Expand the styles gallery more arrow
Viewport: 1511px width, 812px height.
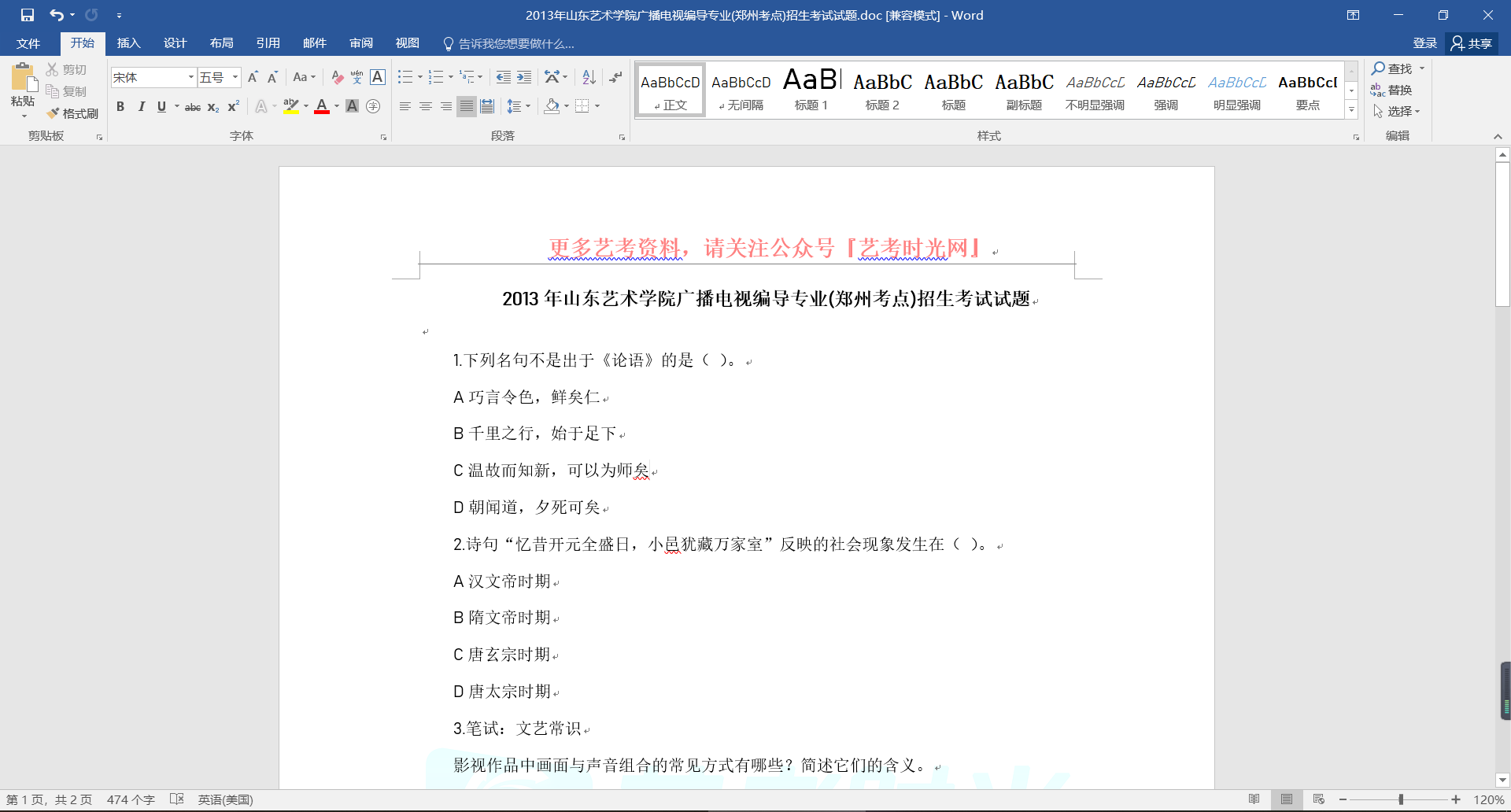click(x=1351, y=110)
